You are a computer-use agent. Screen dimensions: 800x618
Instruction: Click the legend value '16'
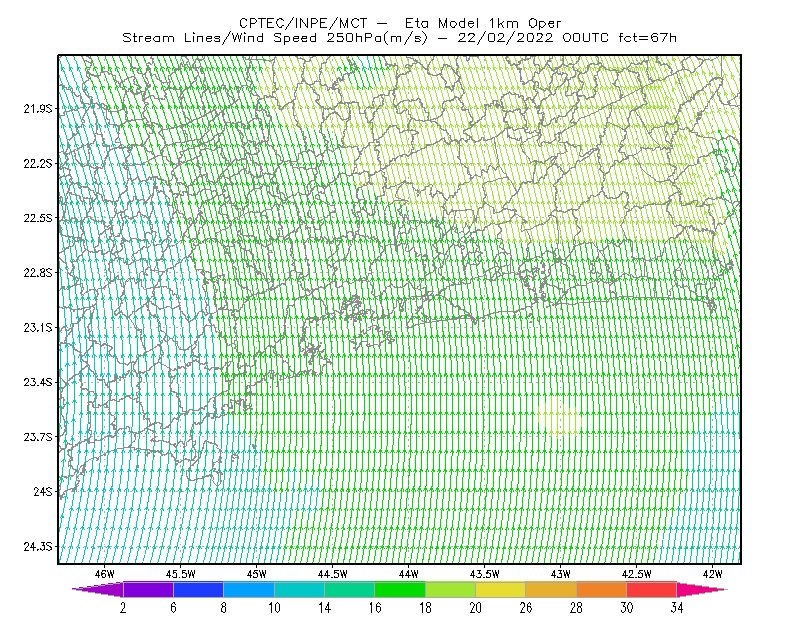pyautogui.click(x=375, y=608)
